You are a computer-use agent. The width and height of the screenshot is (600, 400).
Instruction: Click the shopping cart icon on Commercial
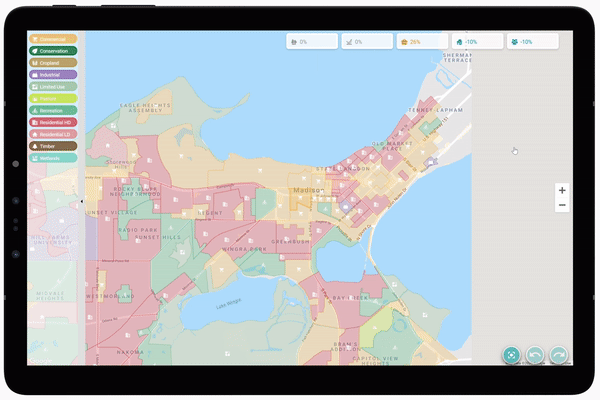[x=35, y=39]
